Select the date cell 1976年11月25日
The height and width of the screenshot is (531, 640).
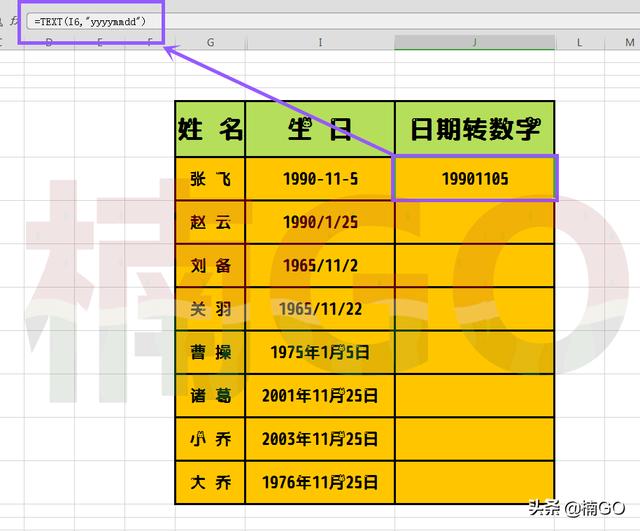click(320, 482)
